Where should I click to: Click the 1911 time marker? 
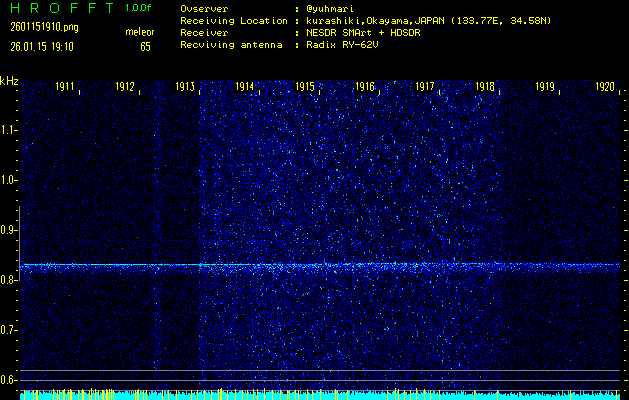65,86
